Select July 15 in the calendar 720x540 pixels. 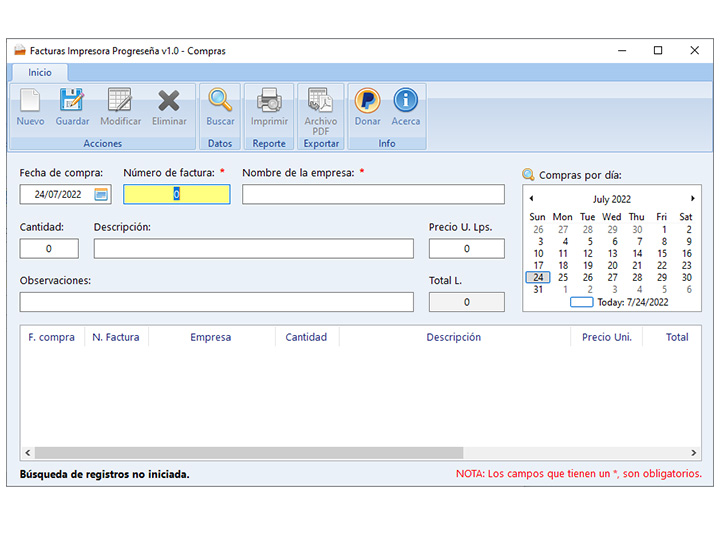pyautogui.click(x=661, y=253)
